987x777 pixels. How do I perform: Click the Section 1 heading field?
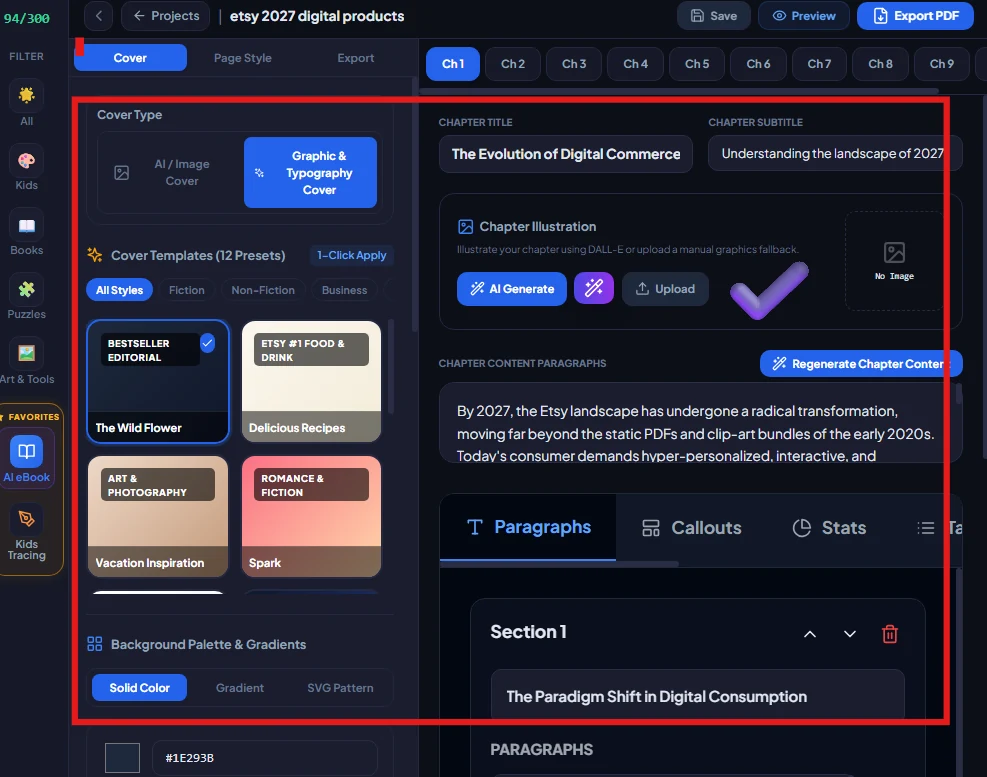tap(697, 695)
